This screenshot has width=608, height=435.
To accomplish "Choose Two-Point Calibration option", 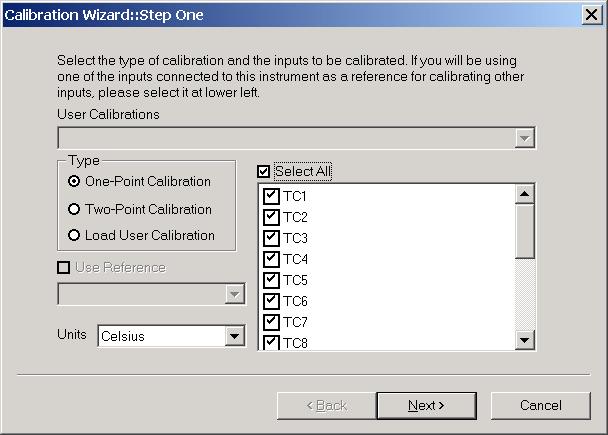I will 74,209.
